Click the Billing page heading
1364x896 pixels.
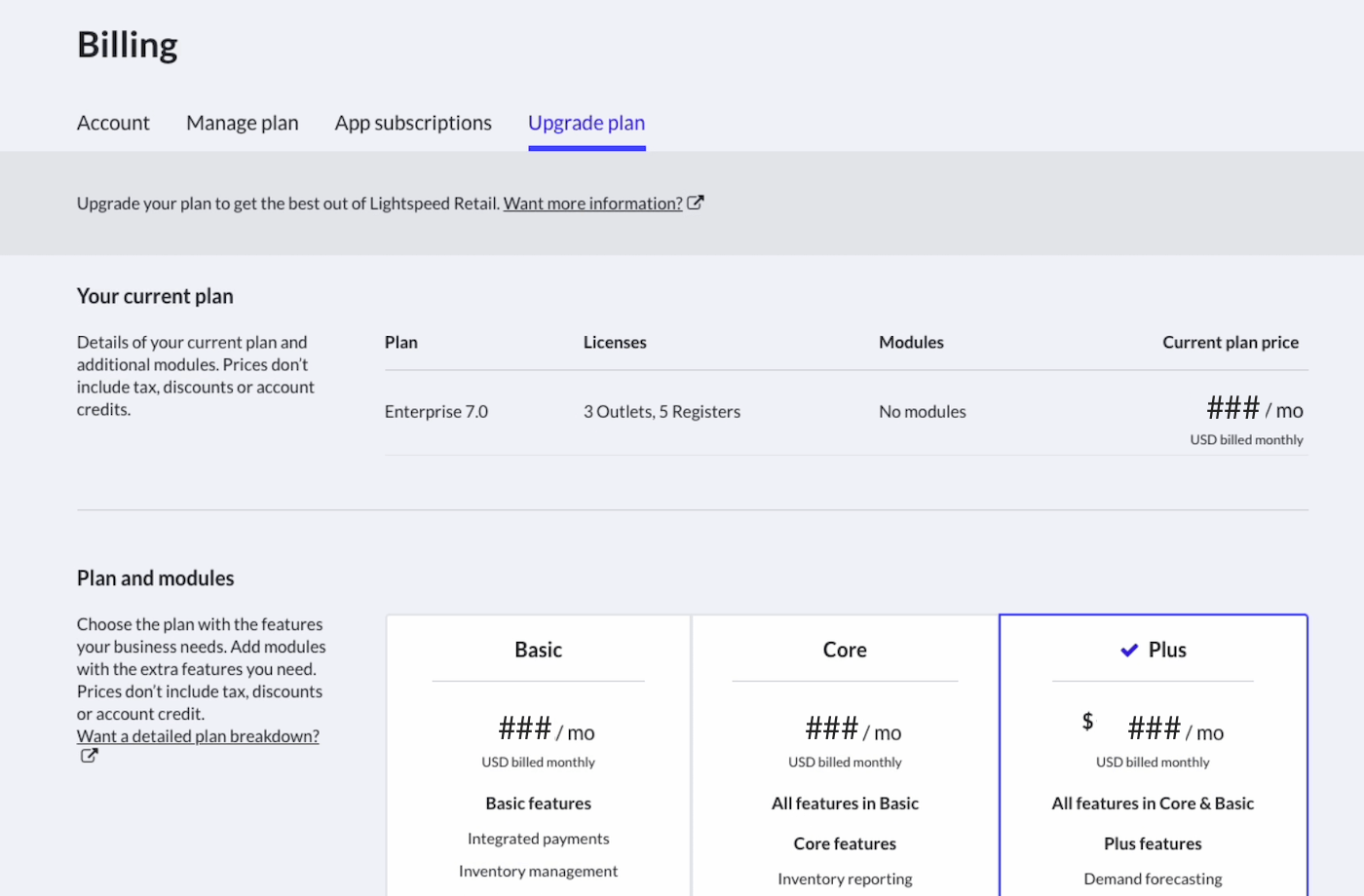[127, 44]
